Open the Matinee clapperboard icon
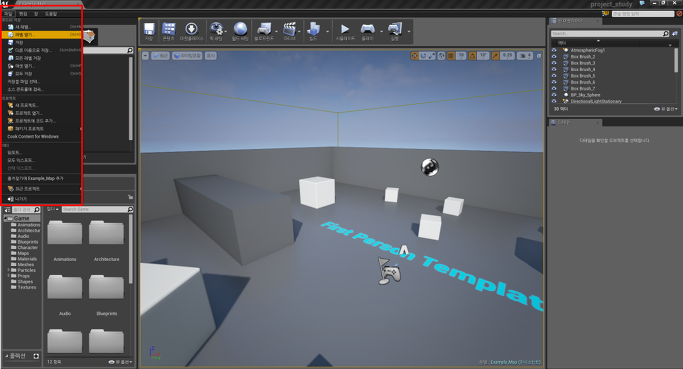The width and height of the screenshot is (683, 369). click(x=289, y=29)
